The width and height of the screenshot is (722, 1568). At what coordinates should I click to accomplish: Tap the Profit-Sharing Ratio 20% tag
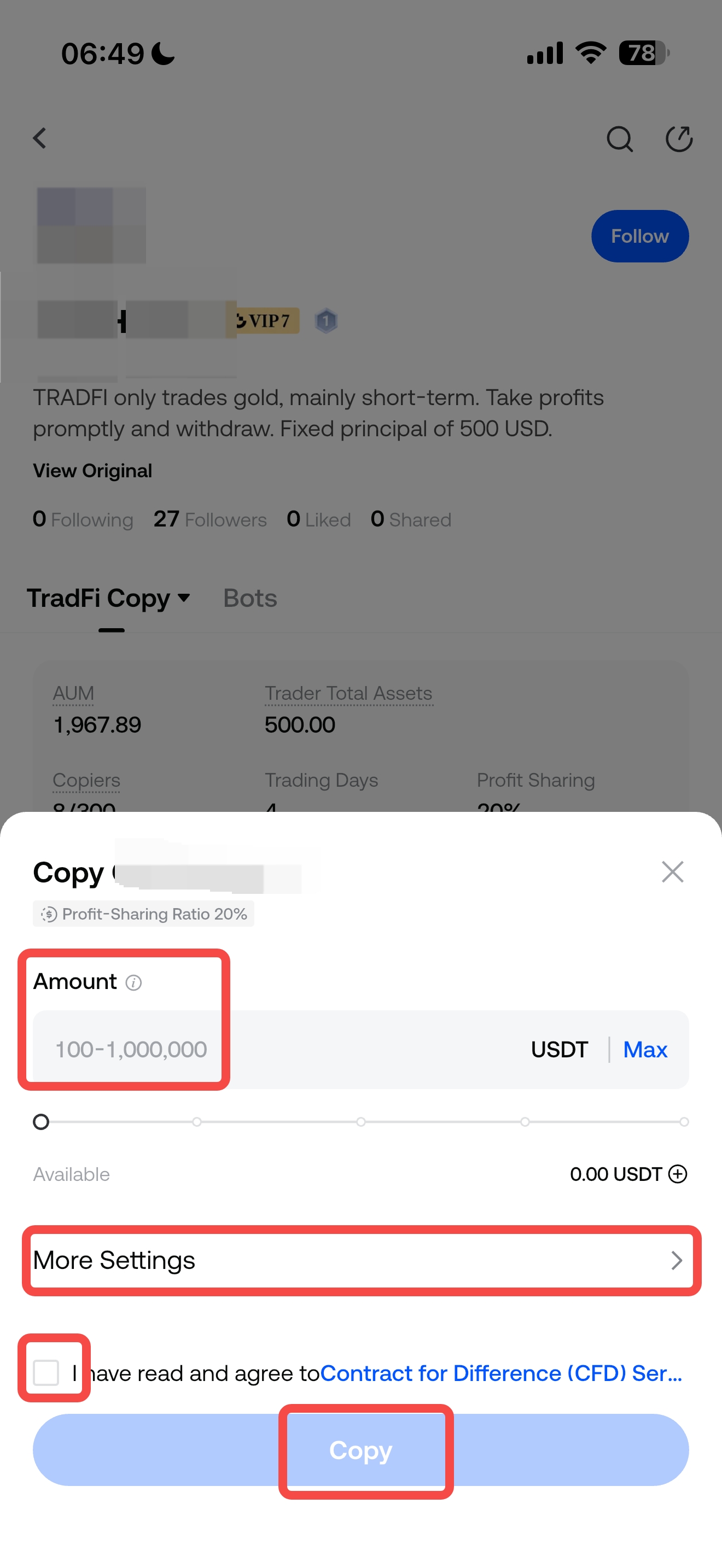[x=144, y=914]
